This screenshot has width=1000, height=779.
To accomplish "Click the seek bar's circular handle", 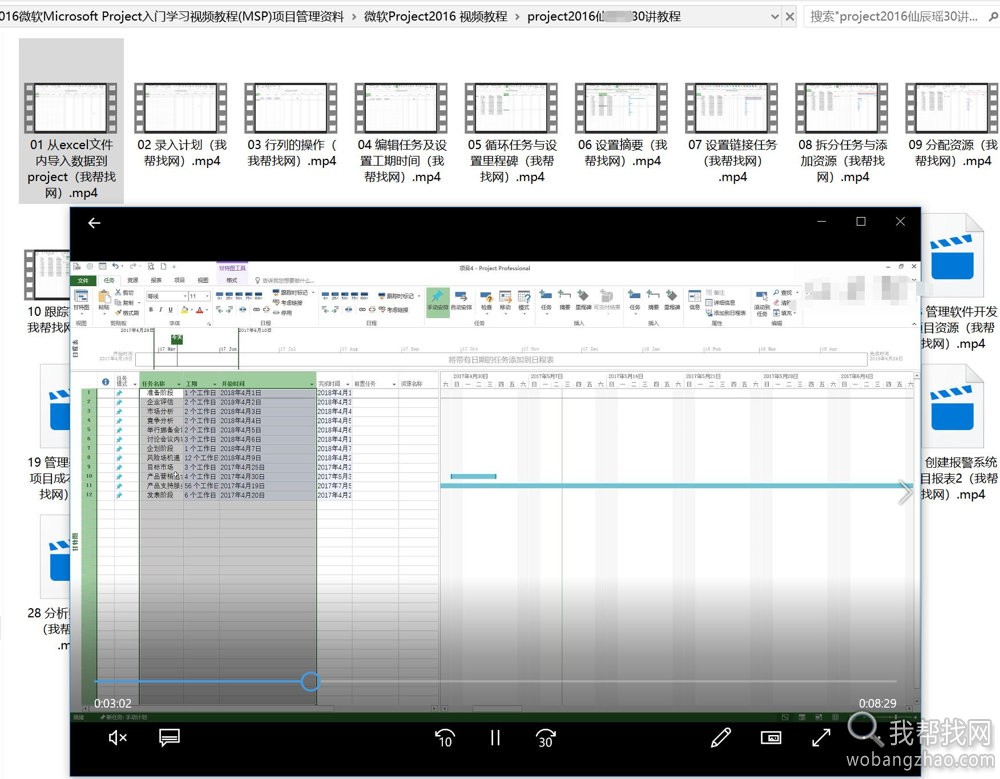I will point(310,681).
